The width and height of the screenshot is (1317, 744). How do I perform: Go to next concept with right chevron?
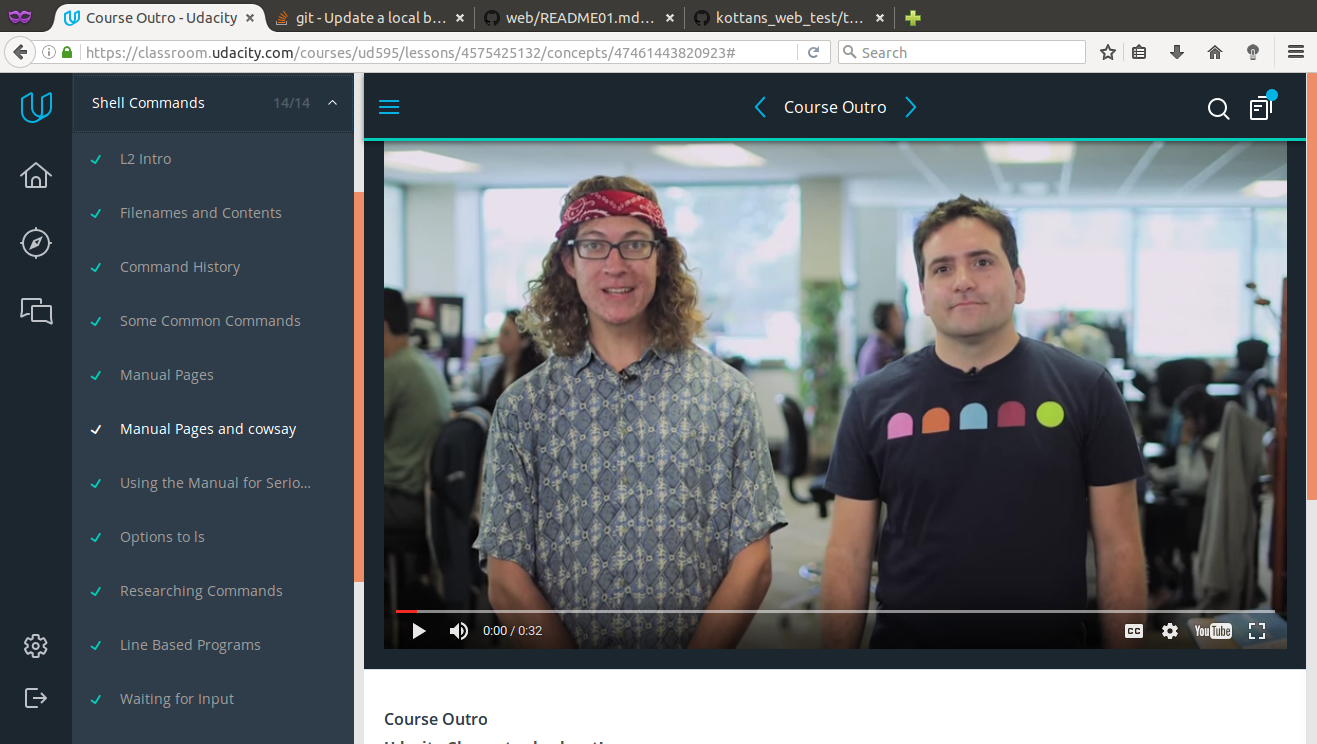[911, 107]
